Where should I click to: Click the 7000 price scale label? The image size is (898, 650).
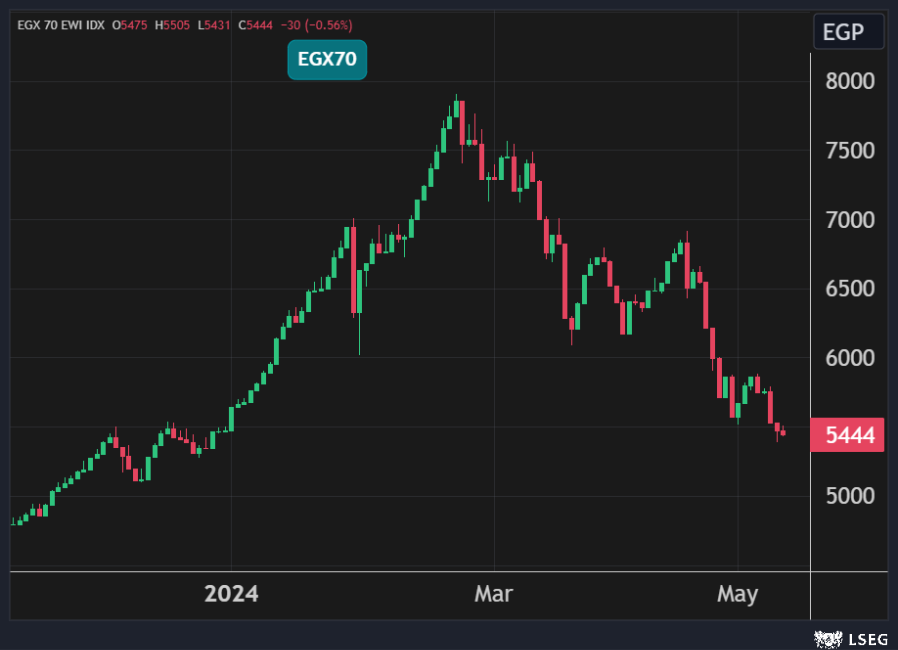849,219
